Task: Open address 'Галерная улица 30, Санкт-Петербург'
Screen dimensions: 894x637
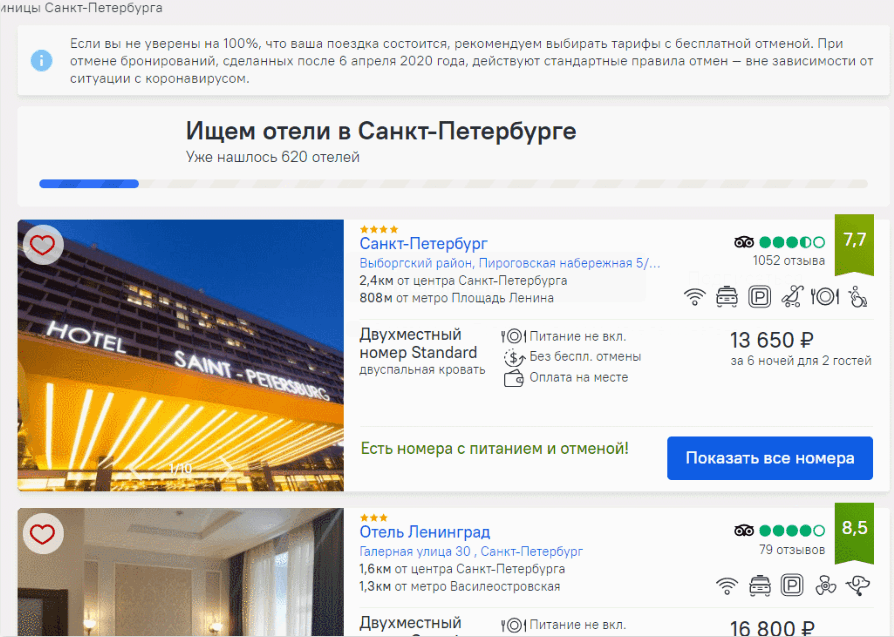Action: click(471, 551)
